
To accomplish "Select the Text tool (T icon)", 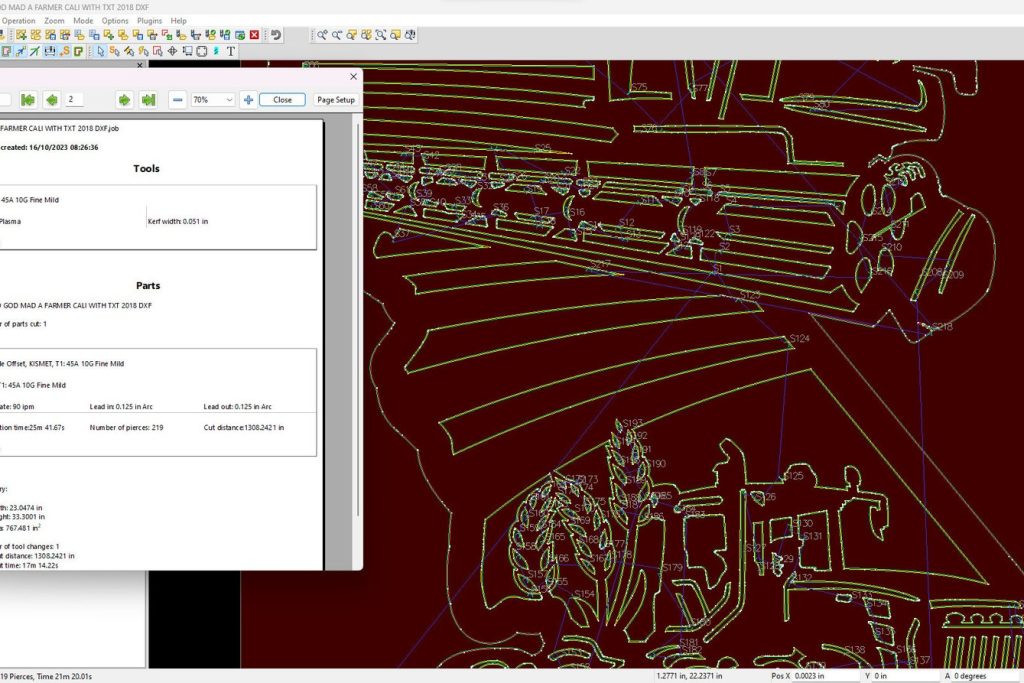I will (x=231, y=51).
